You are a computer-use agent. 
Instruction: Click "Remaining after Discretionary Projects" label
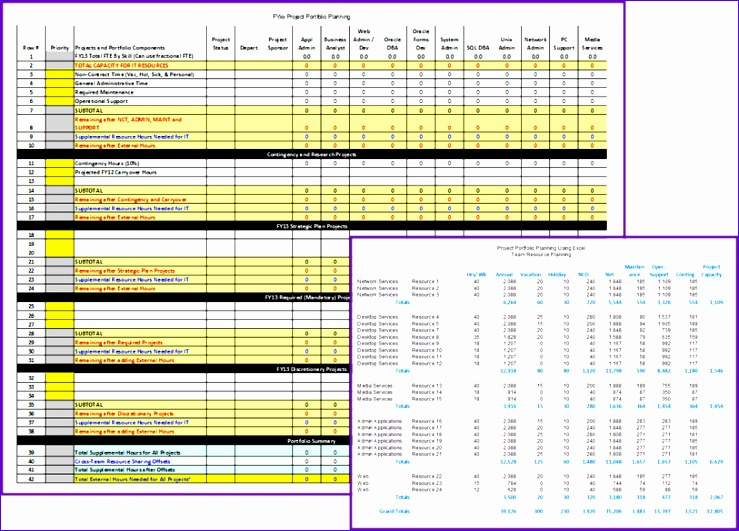124,414
